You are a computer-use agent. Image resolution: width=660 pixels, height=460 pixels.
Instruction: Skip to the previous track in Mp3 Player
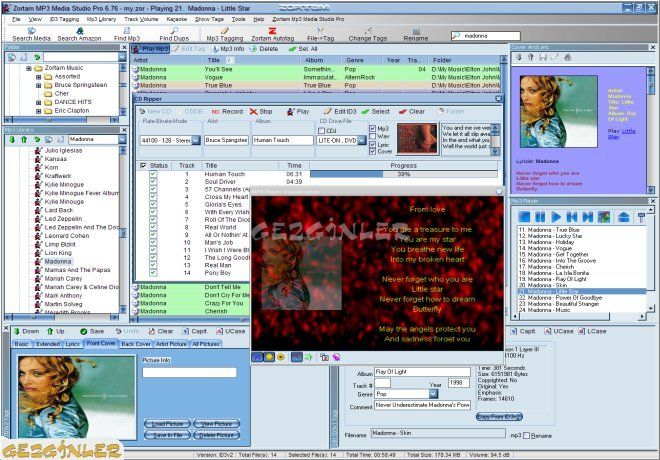pyautogui.click(x=572, y=217)
